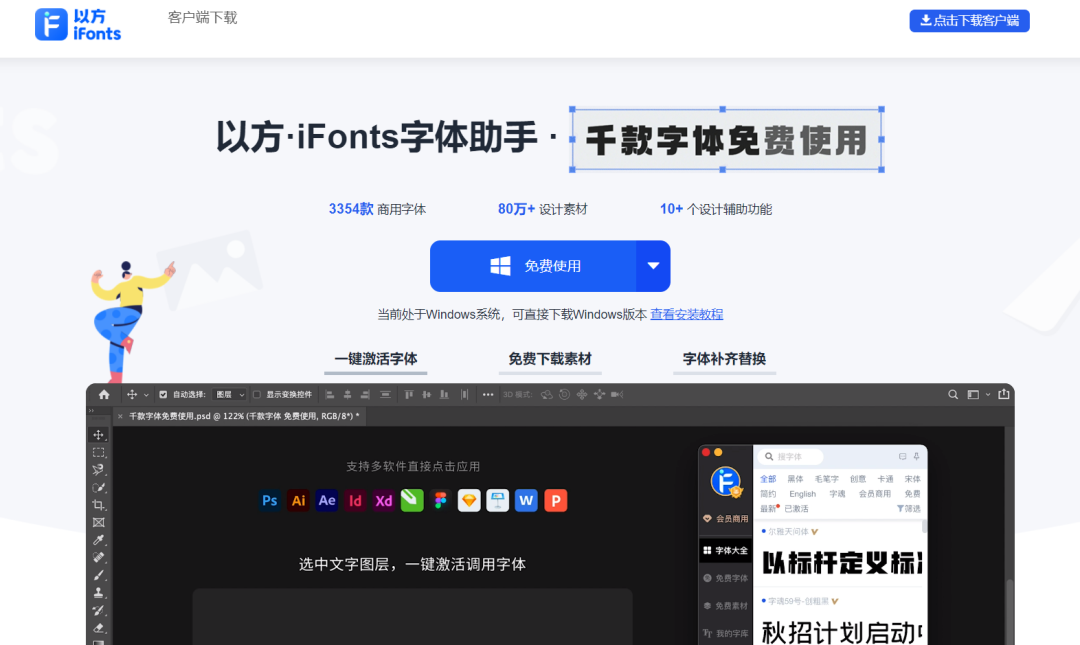Screen dimensions: 1080x645
Task: Click the iFonts logo in the header
Action: [x=78, y=25]
